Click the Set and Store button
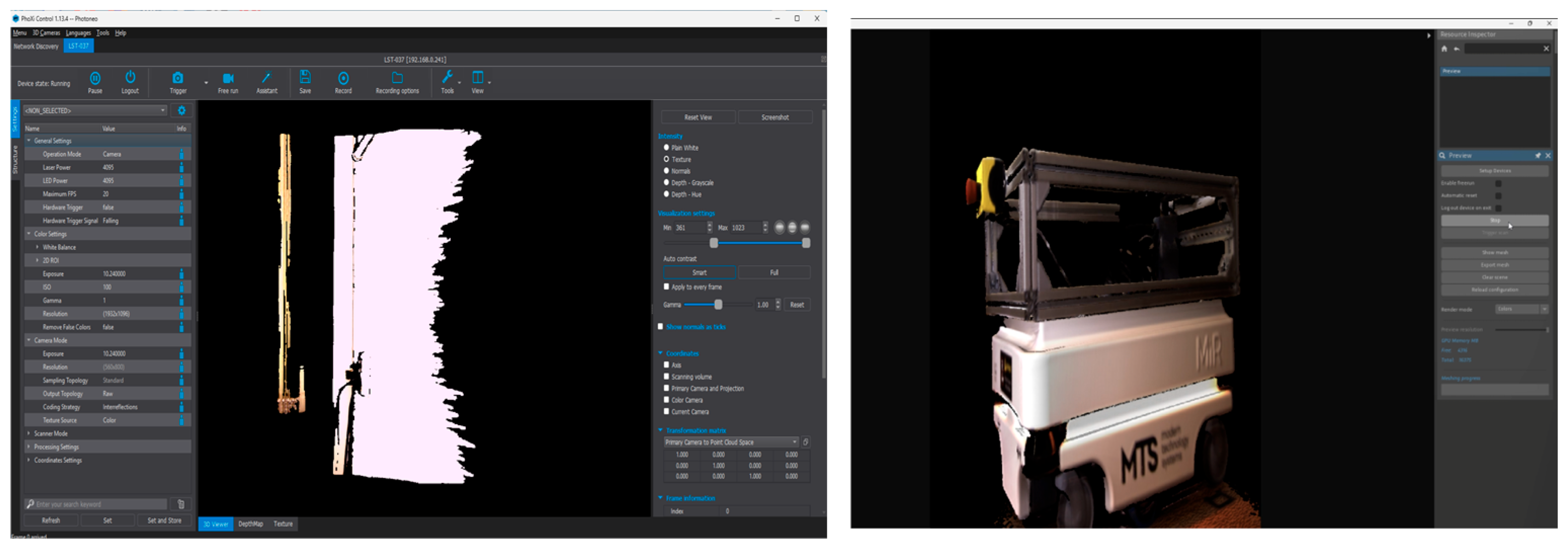Viewport: 1568px width, 552px height. (164, 520)
